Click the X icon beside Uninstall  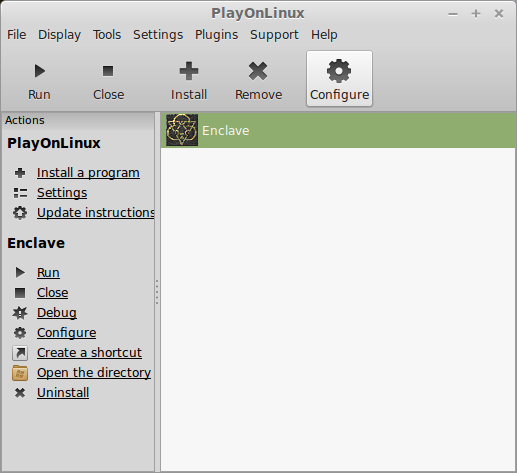click(x=20, y=393)
